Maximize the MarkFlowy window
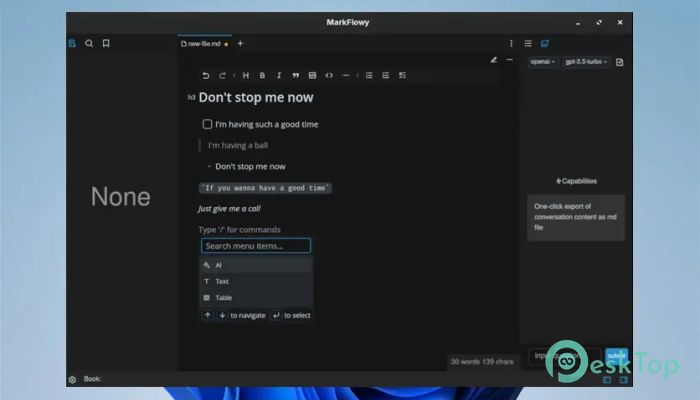700x400 pixels. [599, 22]
